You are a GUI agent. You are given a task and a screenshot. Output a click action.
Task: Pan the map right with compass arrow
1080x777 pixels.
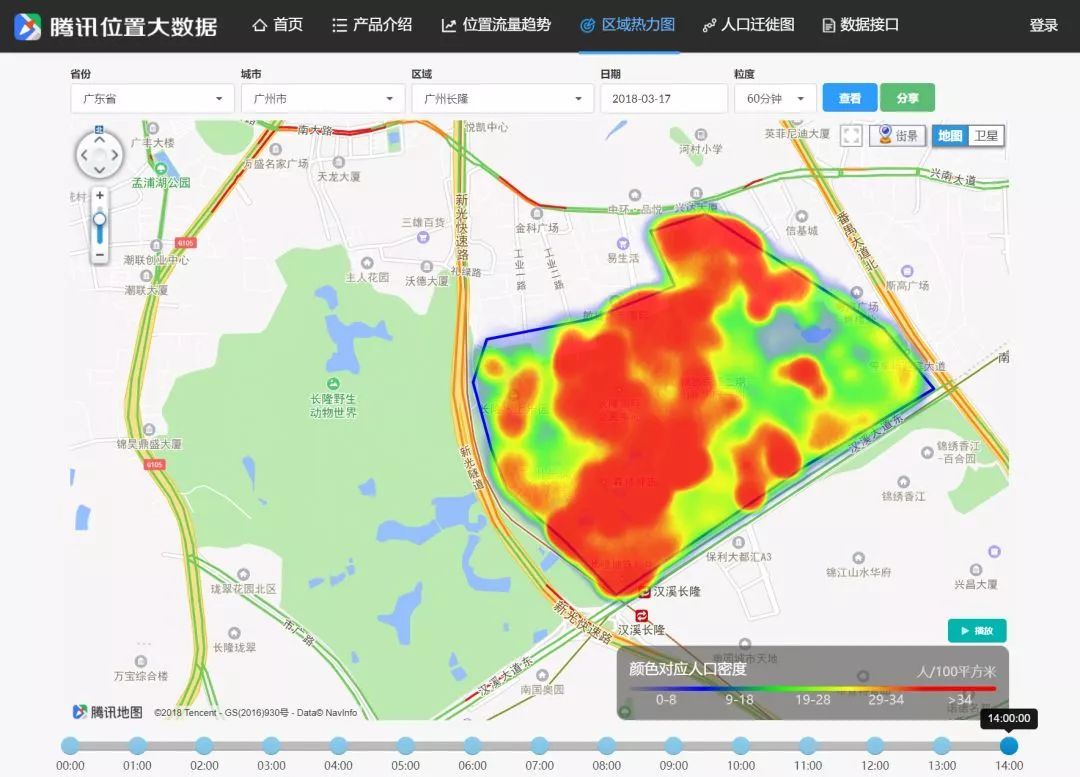[x=116, y=155]
